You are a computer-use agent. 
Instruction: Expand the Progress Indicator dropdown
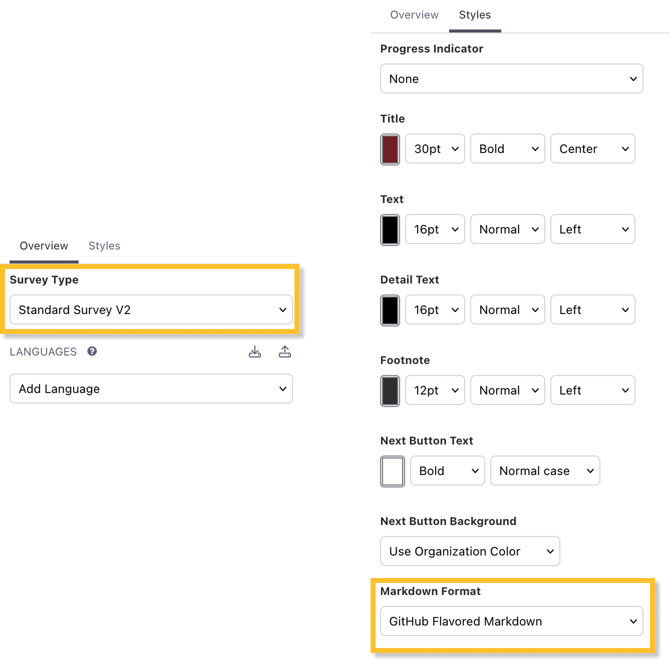click(x=512, y=79)
